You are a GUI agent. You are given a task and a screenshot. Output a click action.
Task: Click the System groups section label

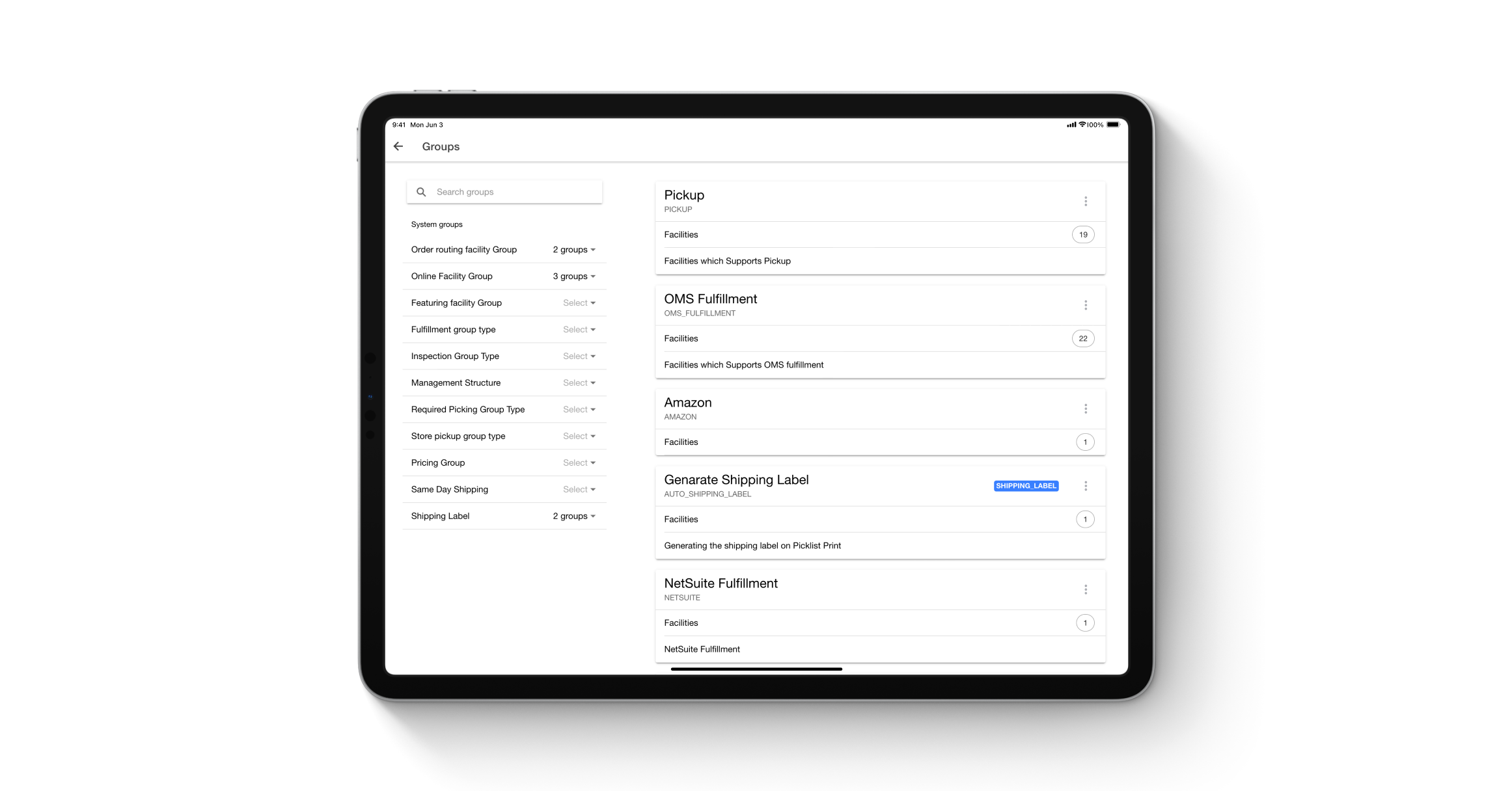[x=437, y=224]
